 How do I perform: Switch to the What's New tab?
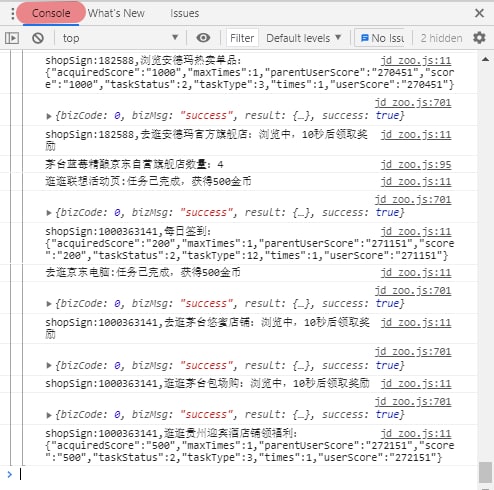coord(116,13)
